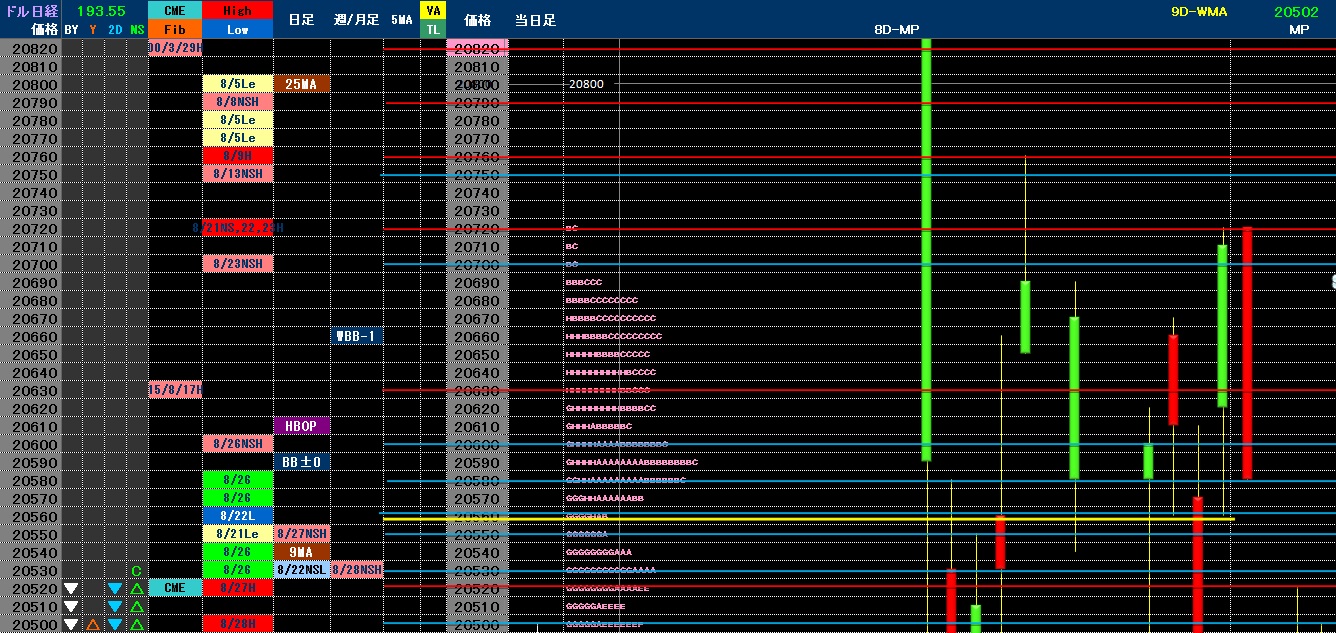This screenshot has width=1336, height=633.
Task: Click the red 8/27H cell
Action: click(237, 588)
